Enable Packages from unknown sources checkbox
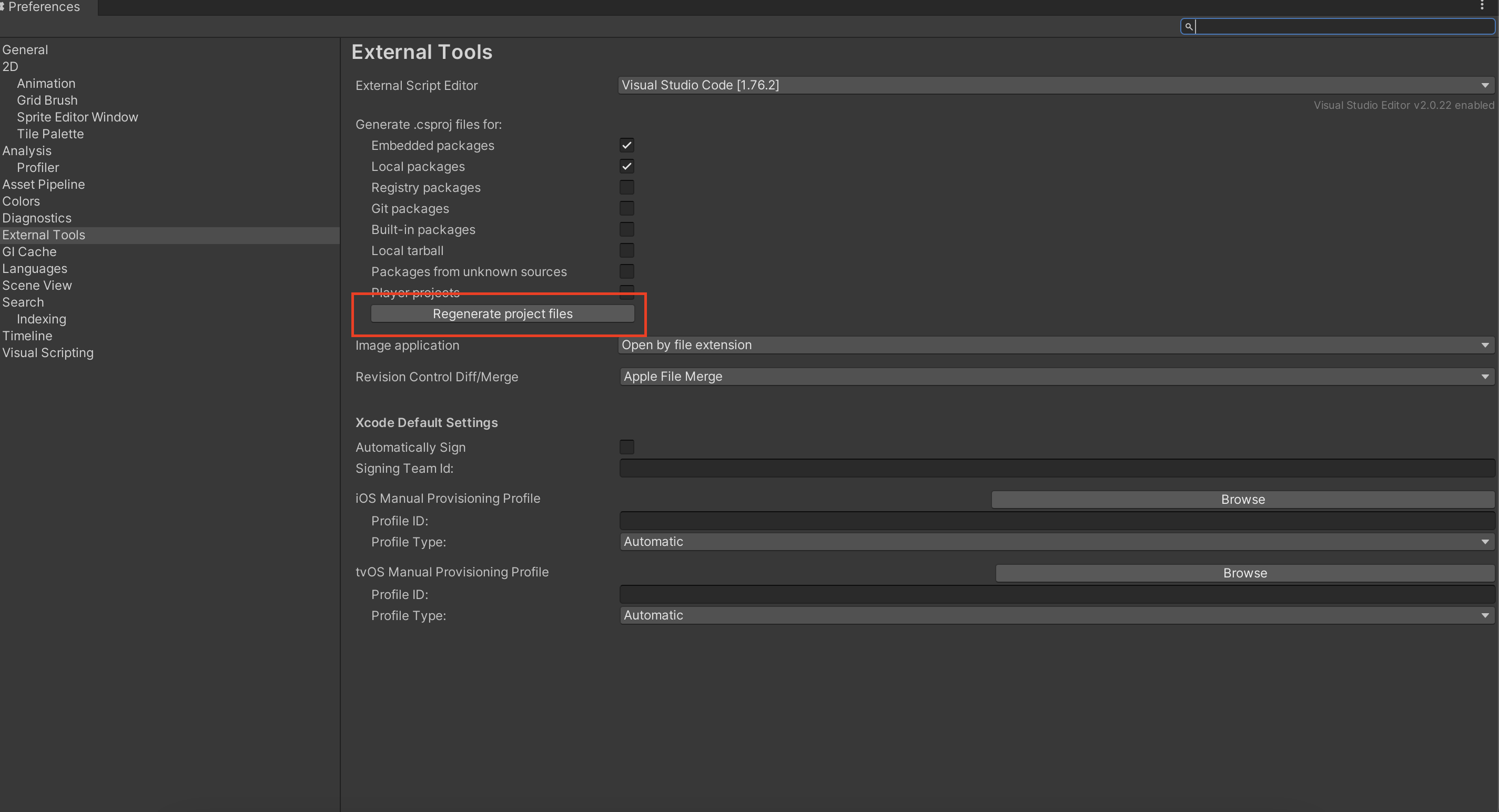This screenshot has width=1499, height=812. pos(627,271)
